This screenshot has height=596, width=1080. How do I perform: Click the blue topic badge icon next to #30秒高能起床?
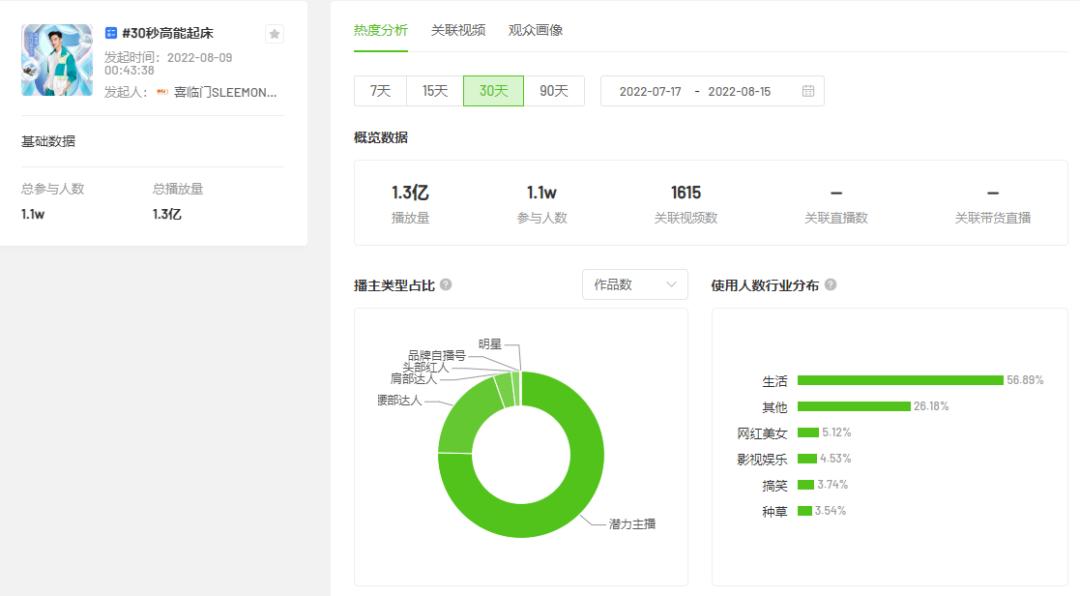[113, 32]
